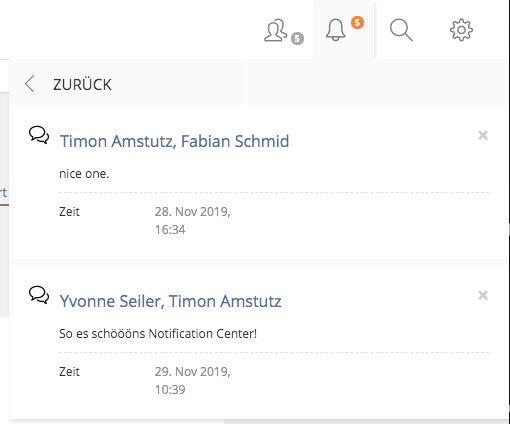510x424 pixels.
Task: Click the notification bell icon
Action: coord(335,30)
